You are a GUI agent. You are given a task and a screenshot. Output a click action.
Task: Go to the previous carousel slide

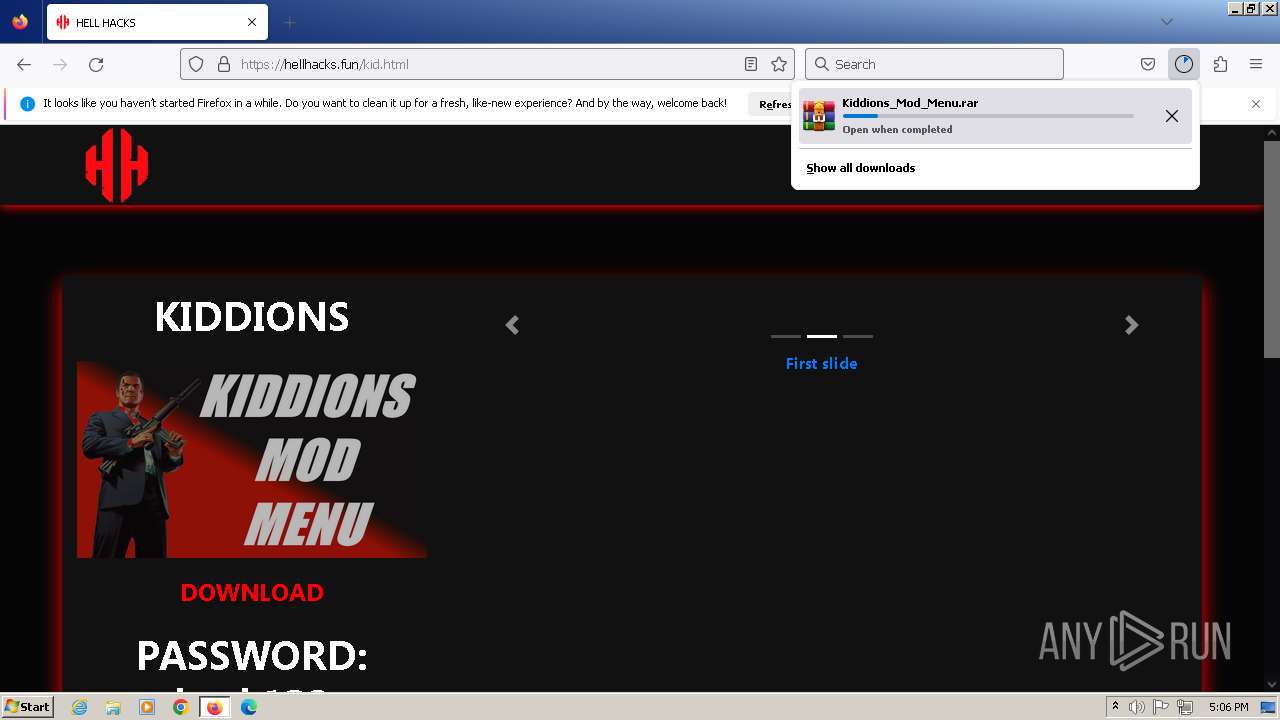[x=512, y=325]
